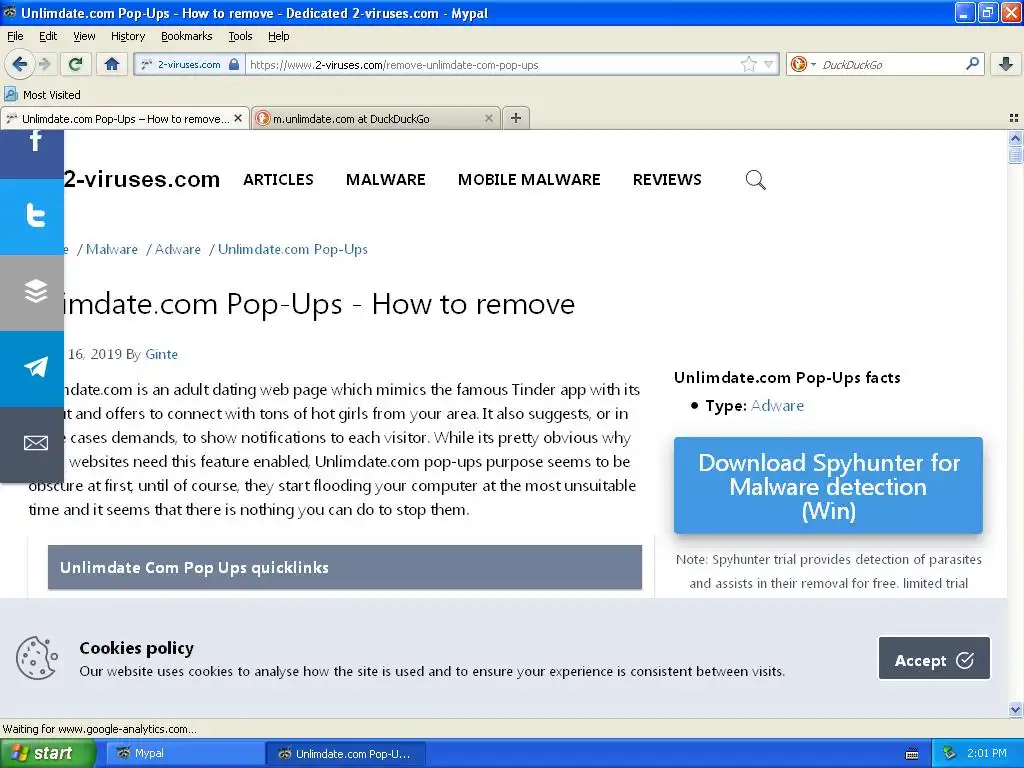Image resolution: width=1024 pixels, height=768 pixels.
Task: Open the File menu
Action: pos(15,37)
